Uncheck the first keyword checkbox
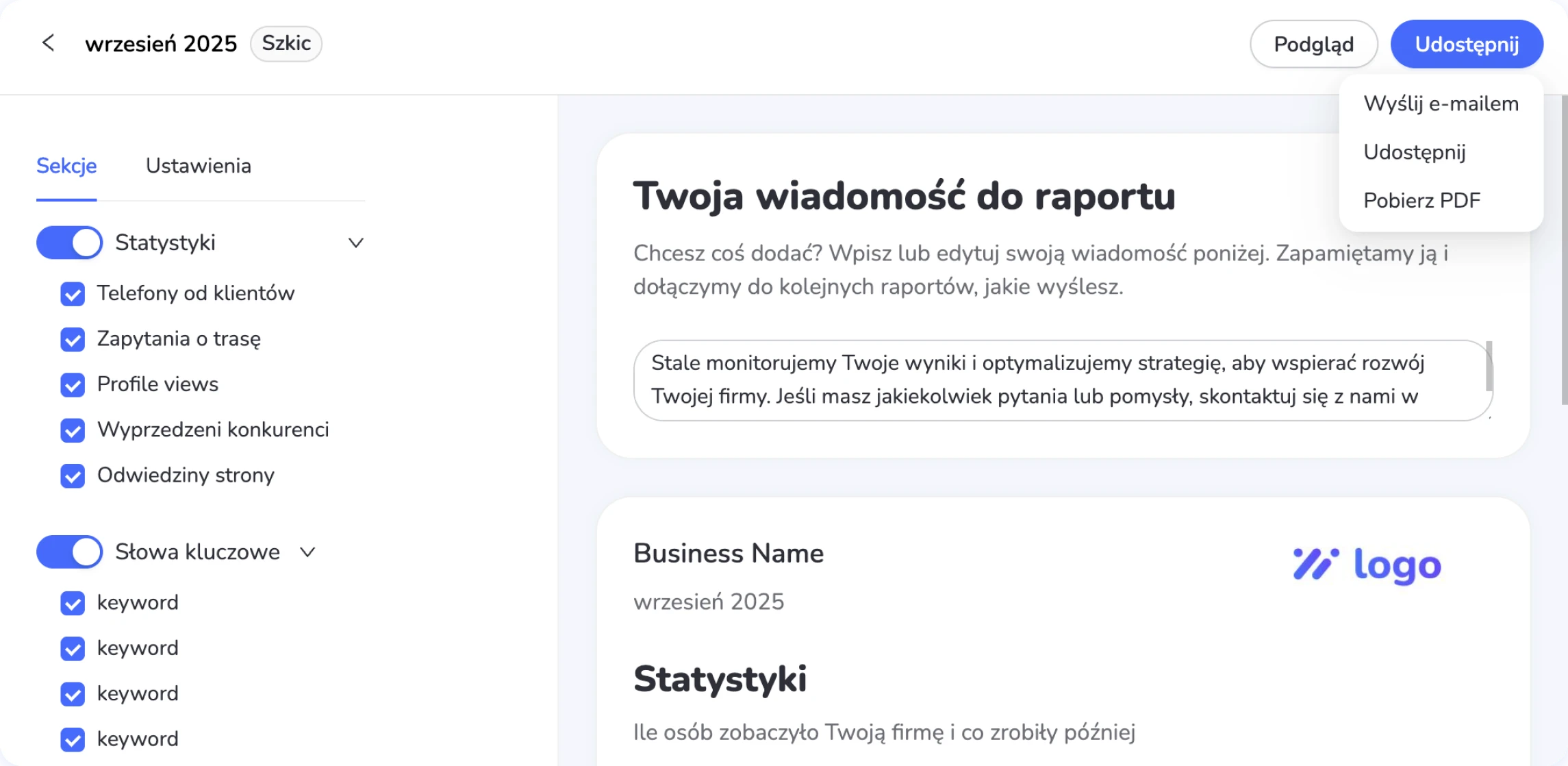Viewport: 1568px width, 766px height. click(x=73, y=603)
